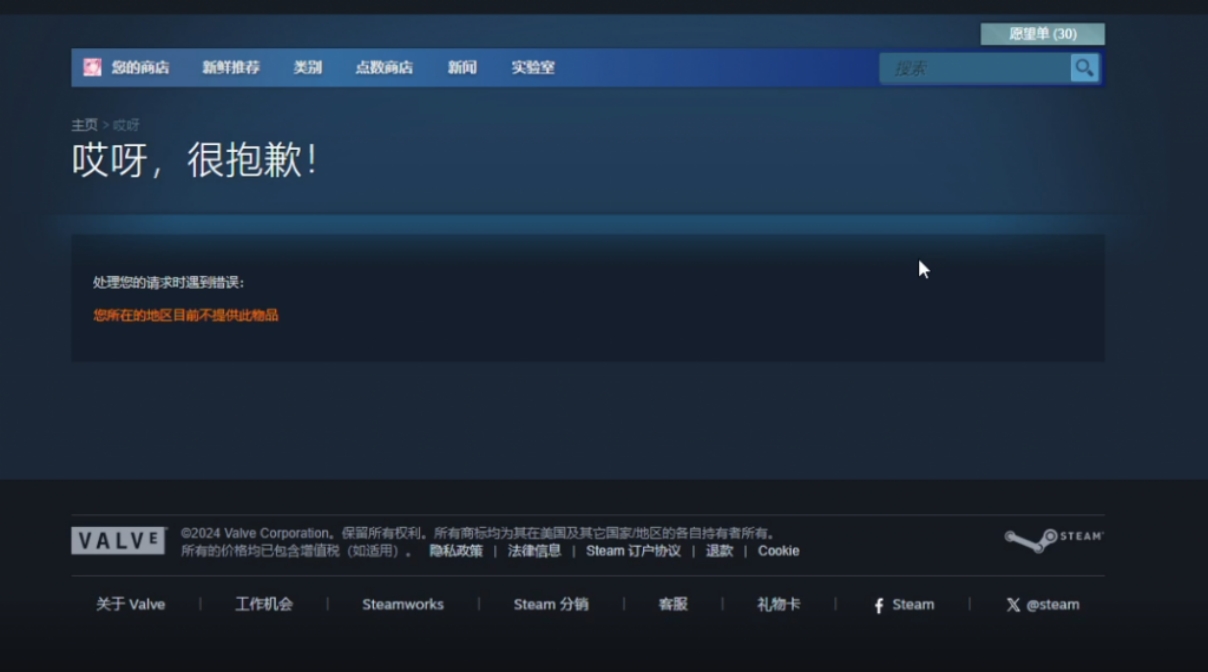Image resolution: width=1208 pixels, height=672 pixels.
Task: Open the 类别 menu
Action: pos(307,67)
